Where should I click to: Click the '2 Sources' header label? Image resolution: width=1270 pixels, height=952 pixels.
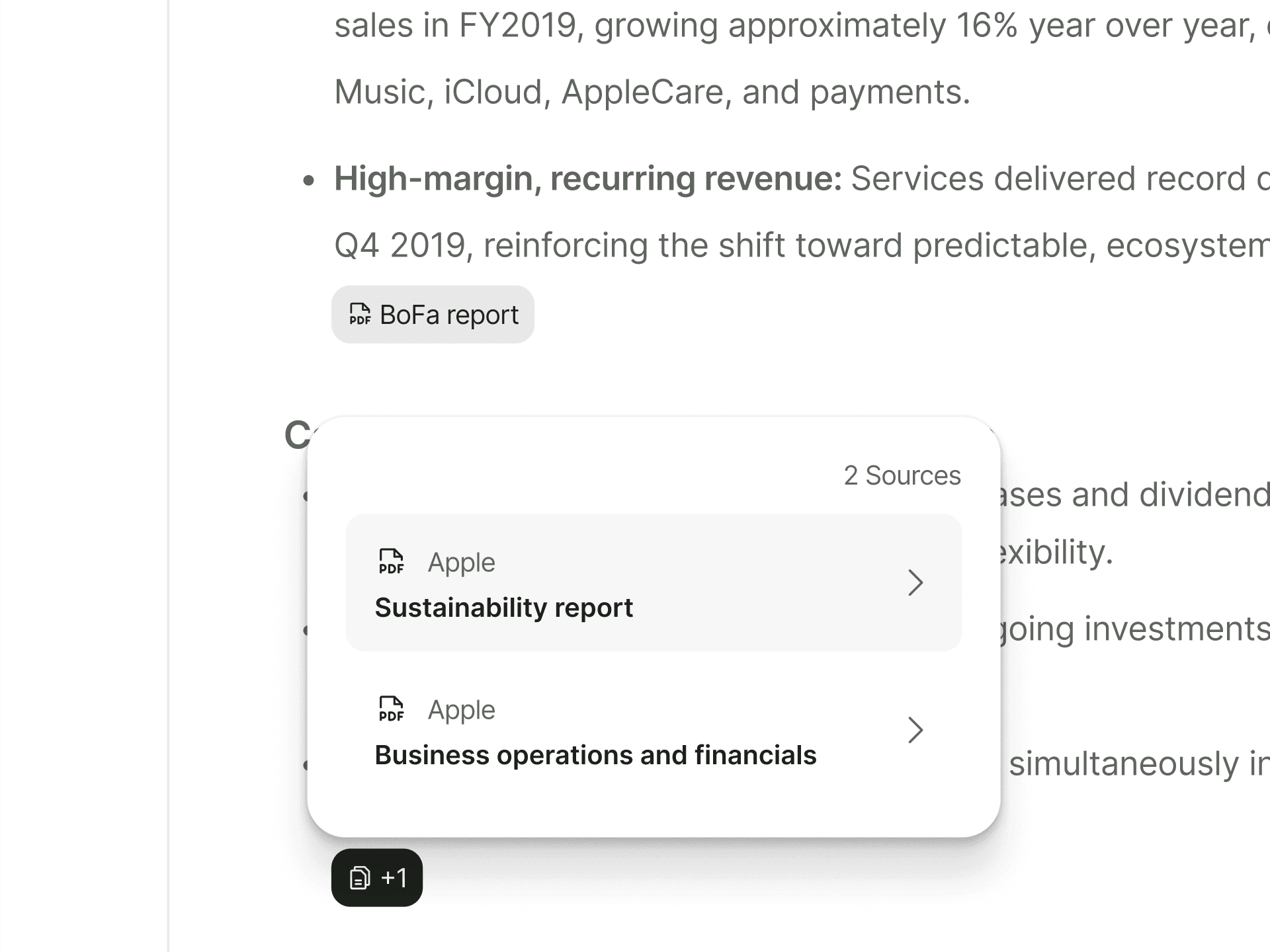(x=902, y=476)
